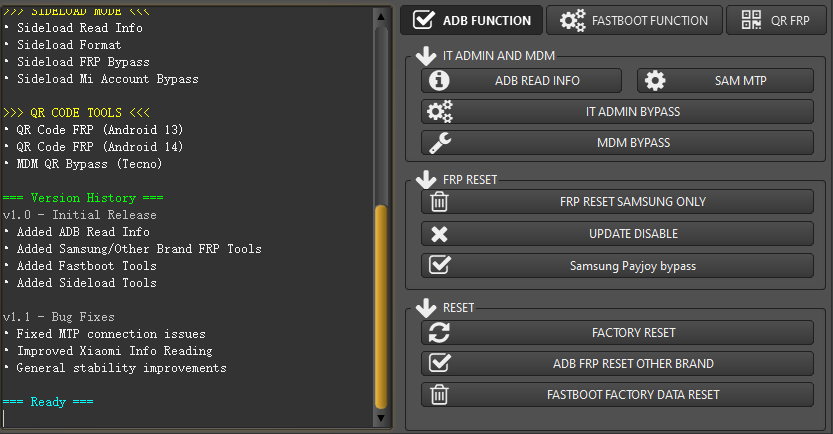Image resolution: width=833 pixels, height=434 pixels.
Task: Click the down arrow by FRP RESET group
Action: tap(426, 180)
